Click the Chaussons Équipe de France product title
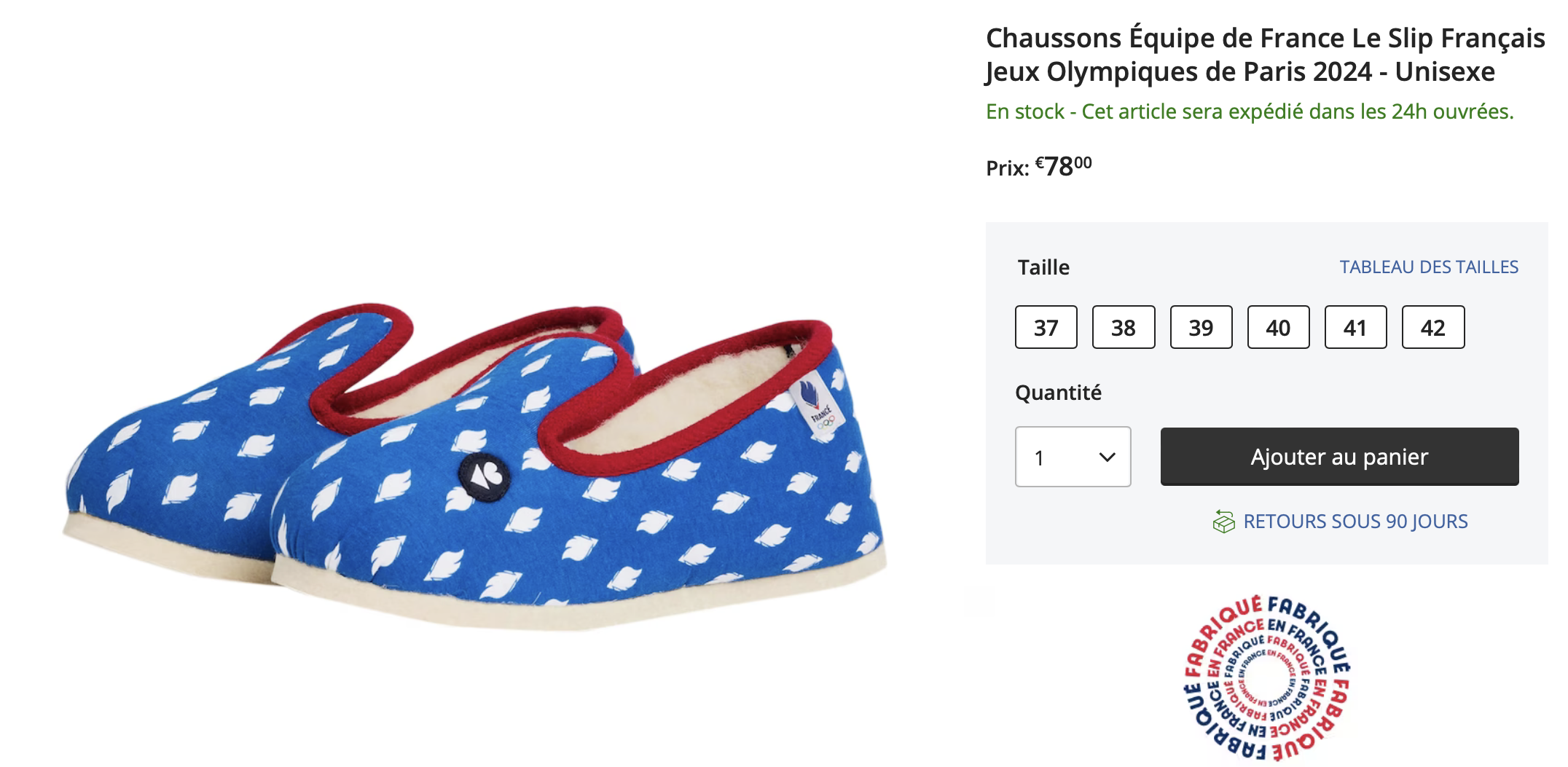 pyautogui.click(x=1265, y=55)
